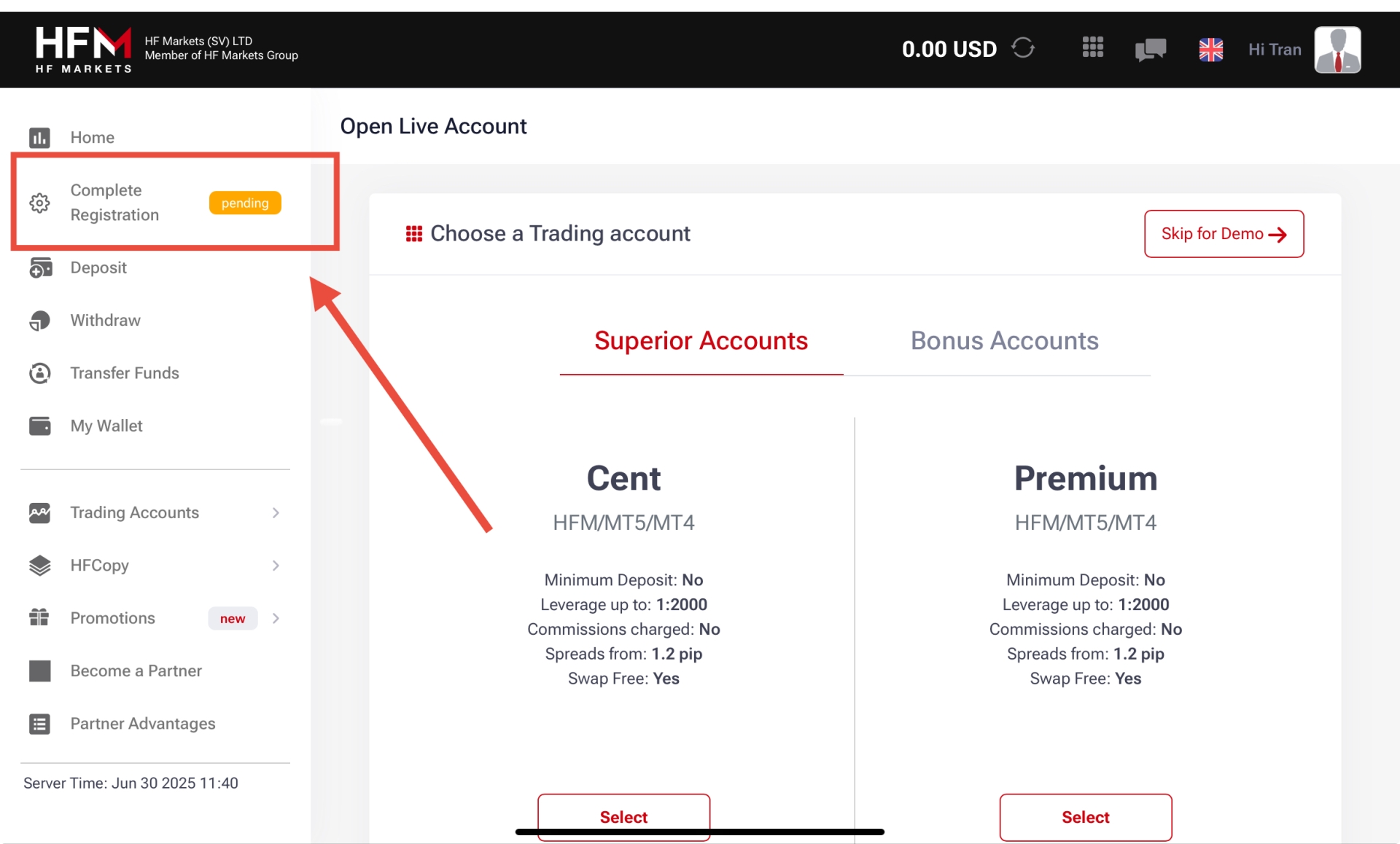Open the live chat messages icon

pos(1150,50)
